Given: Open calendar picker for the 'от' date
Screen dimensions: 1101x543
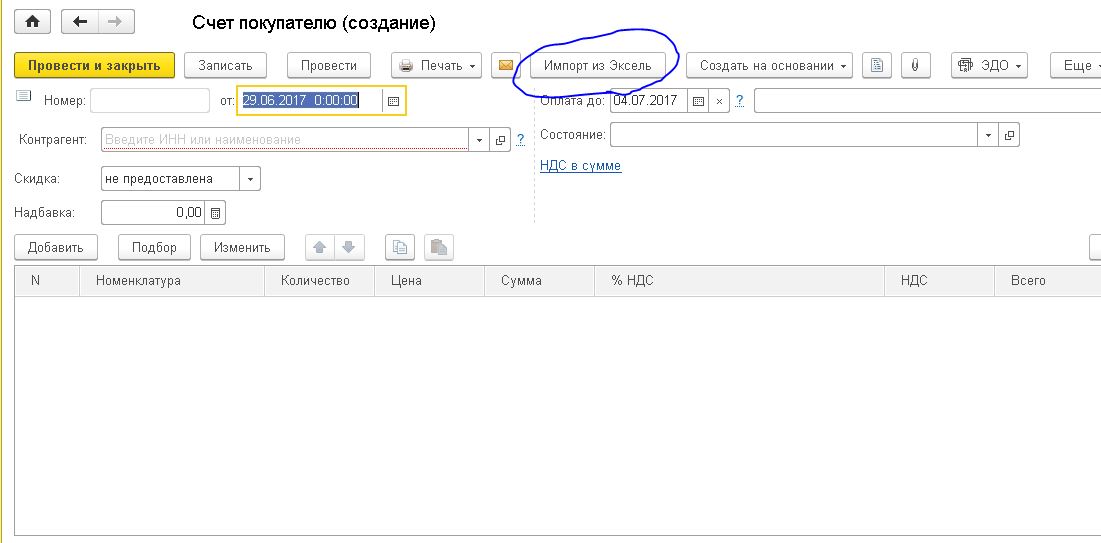Looking at the screenshot, I should point(393,101).
